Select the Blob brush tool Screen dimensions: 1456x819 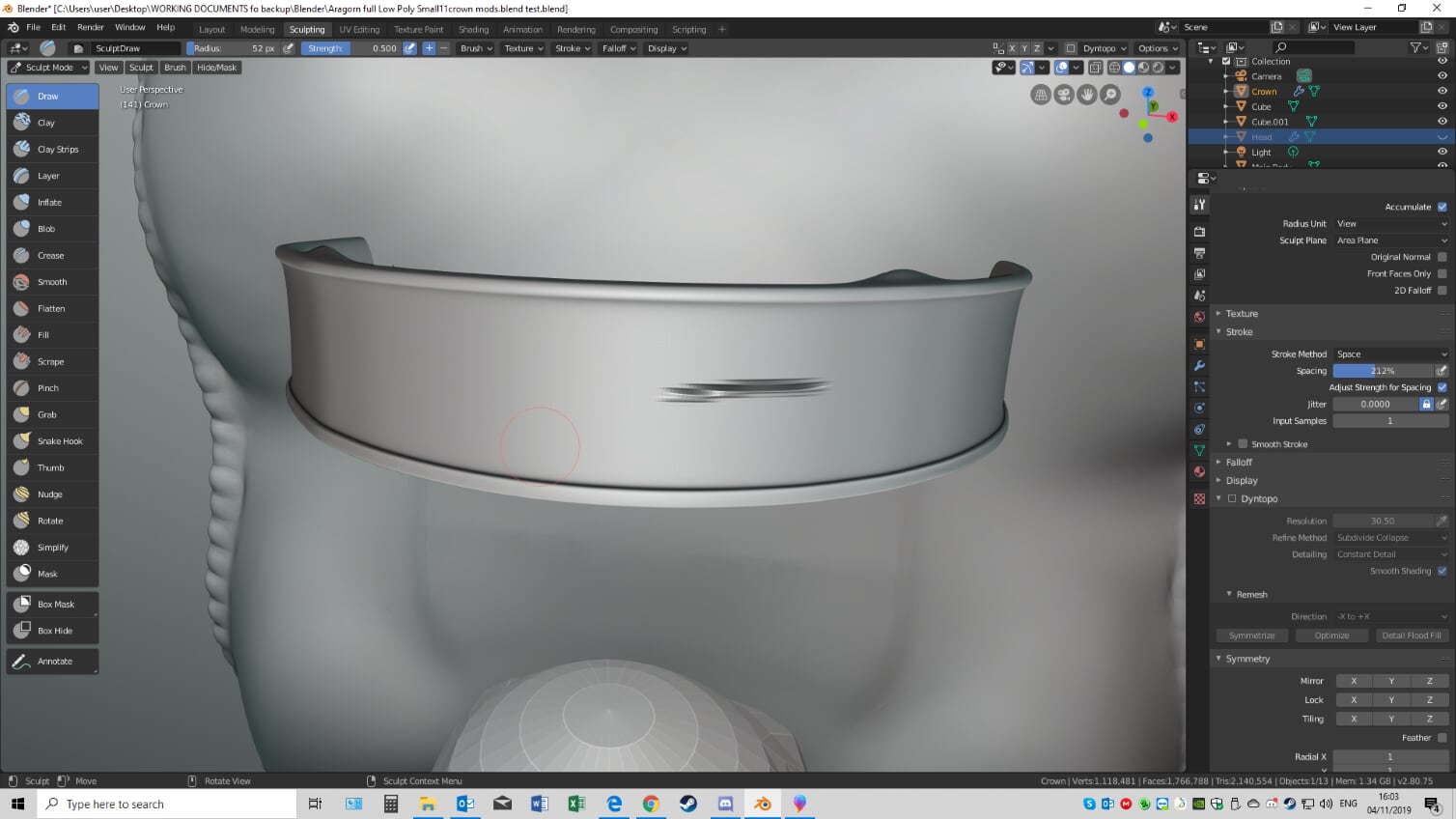52,229
